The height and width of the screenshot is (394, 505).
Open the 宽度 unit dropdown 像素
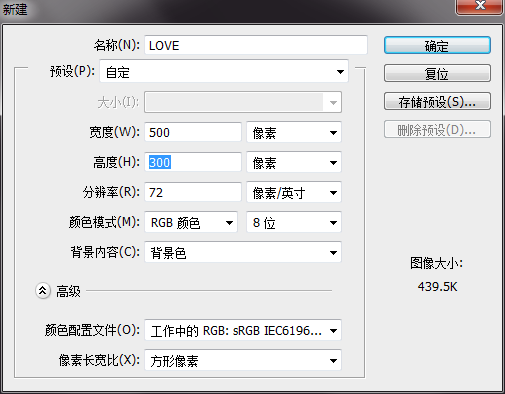294,132
